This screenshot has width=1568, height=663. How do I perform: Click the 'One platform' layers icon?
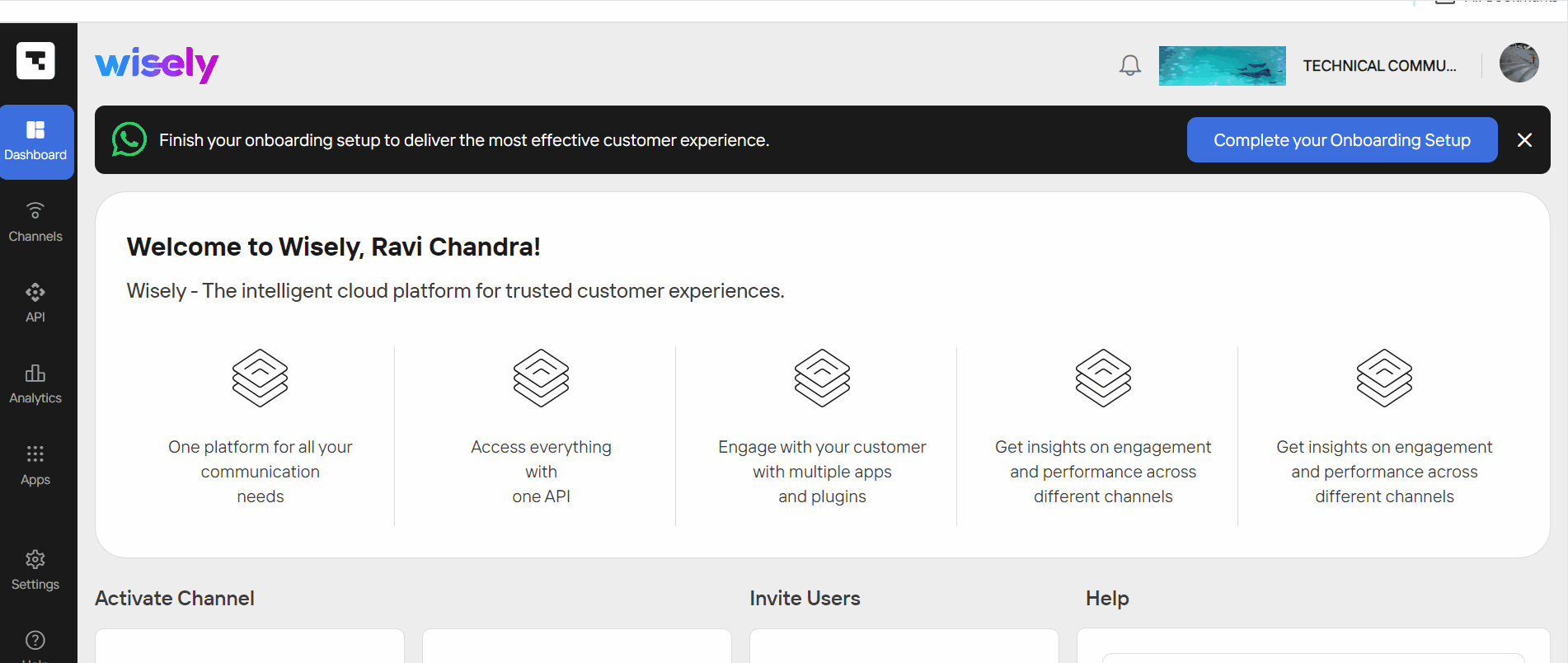[260, 378]
